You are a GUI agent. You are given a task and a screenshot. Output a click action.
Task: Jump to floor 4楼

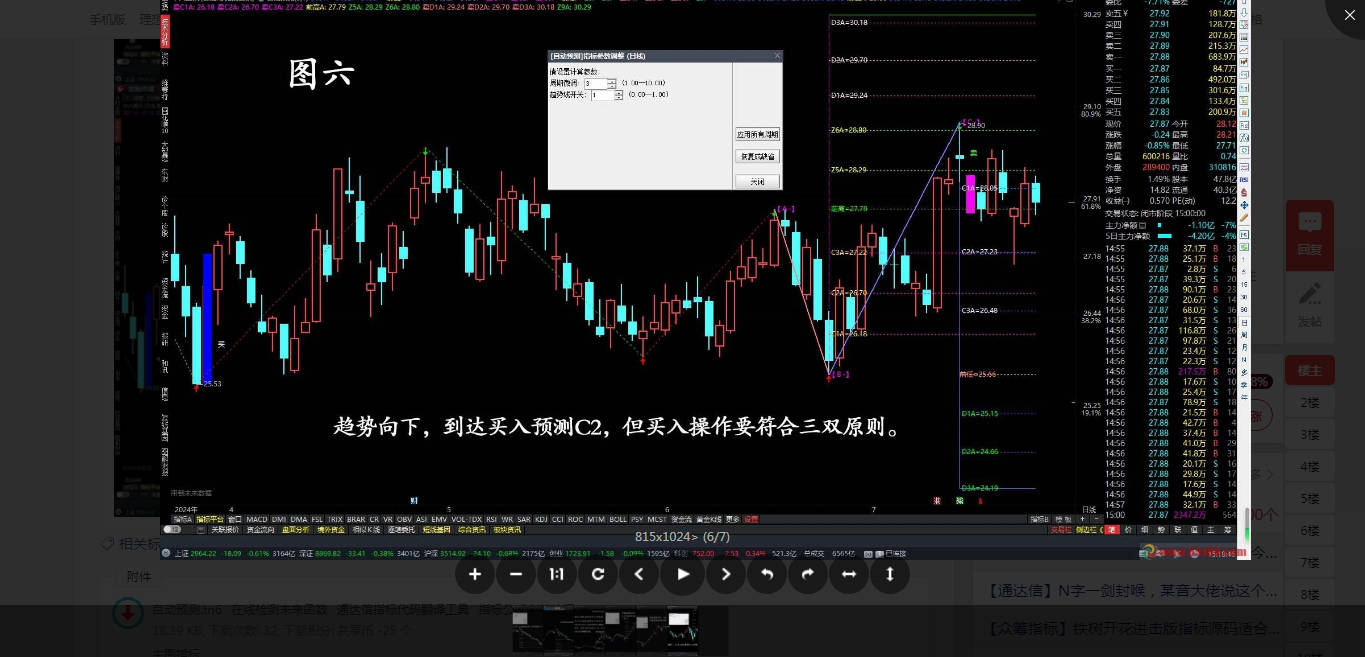pyautogui.click(x=1310, y=467)
